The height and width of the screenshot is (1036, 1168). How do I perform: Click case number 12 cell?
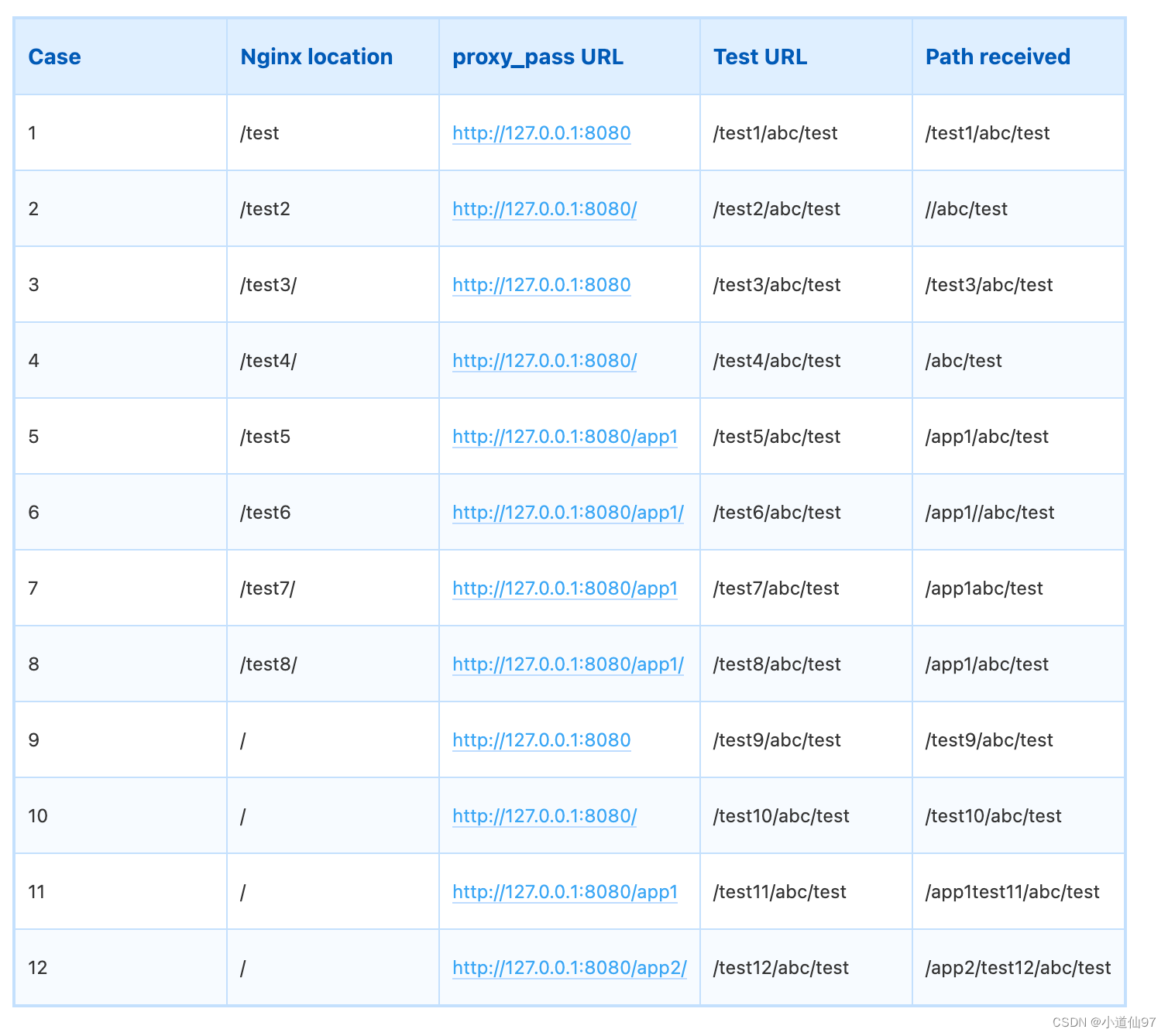pos(121,968)
